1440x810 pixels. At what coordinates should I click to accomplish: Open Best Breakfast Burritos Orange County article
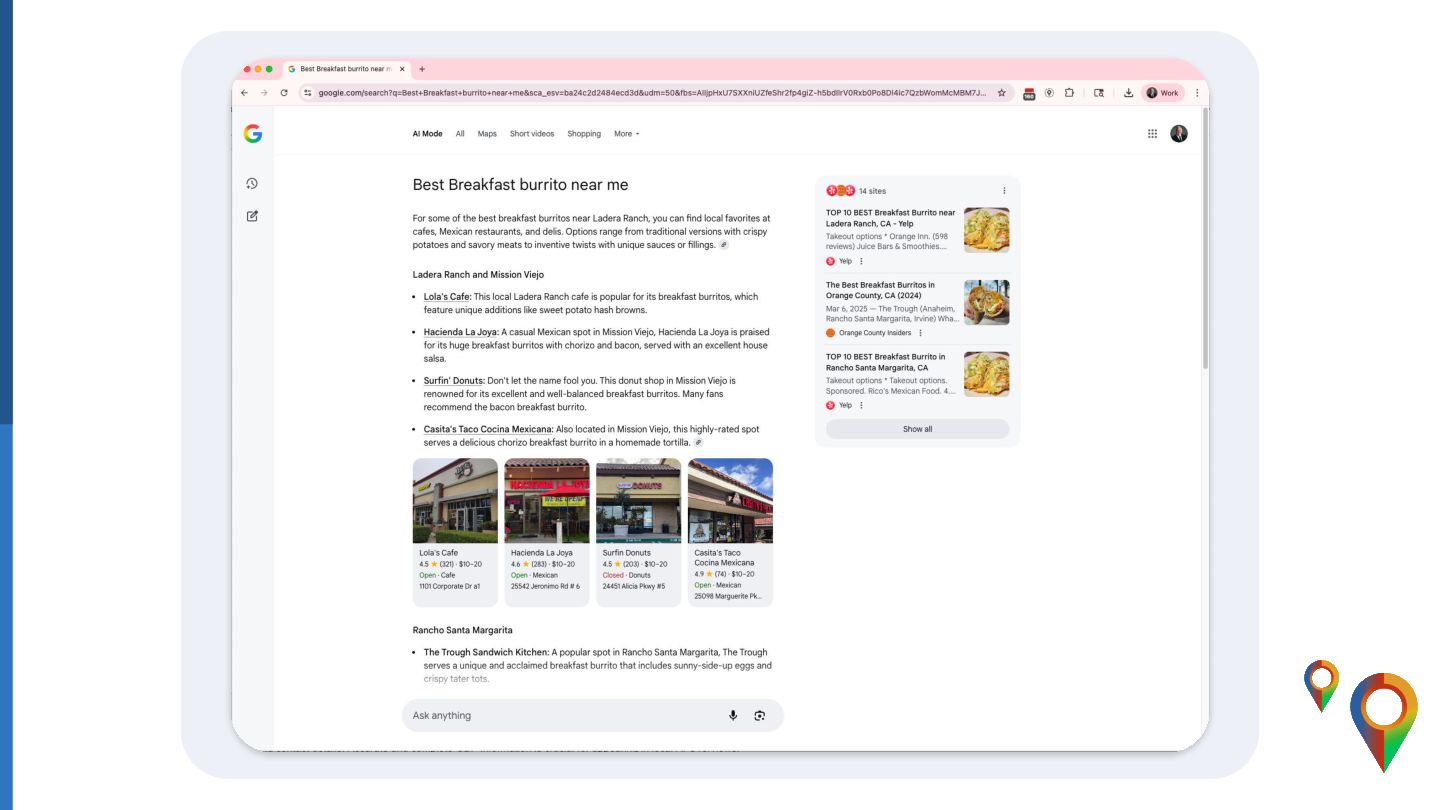[x=881, y=290]
